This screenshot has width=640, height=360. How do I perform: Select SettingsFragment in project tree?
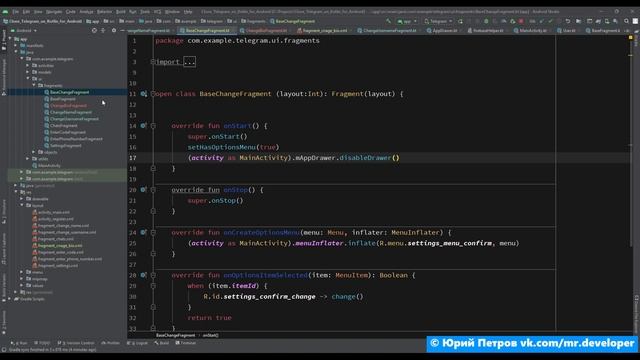click(65, 145)
